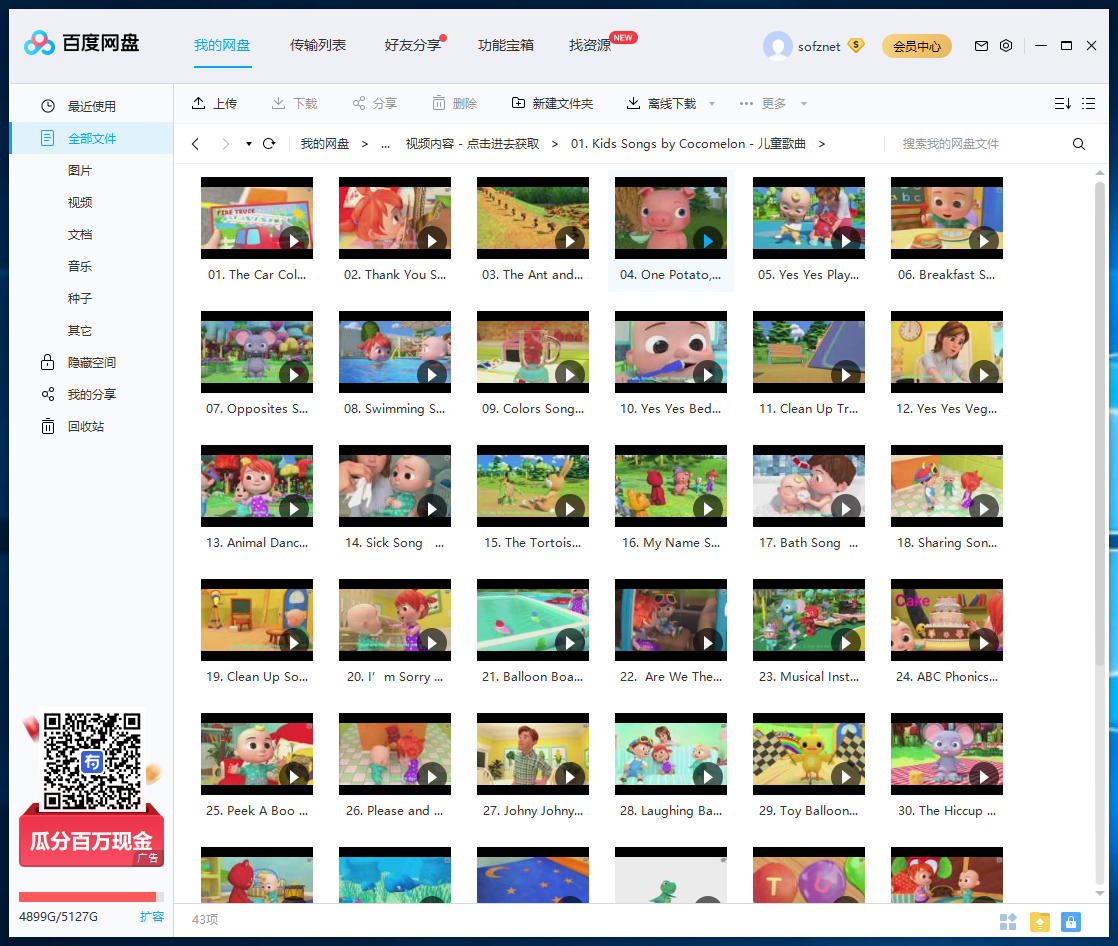Click the file list vertical scrollbar

(1099, 425)
